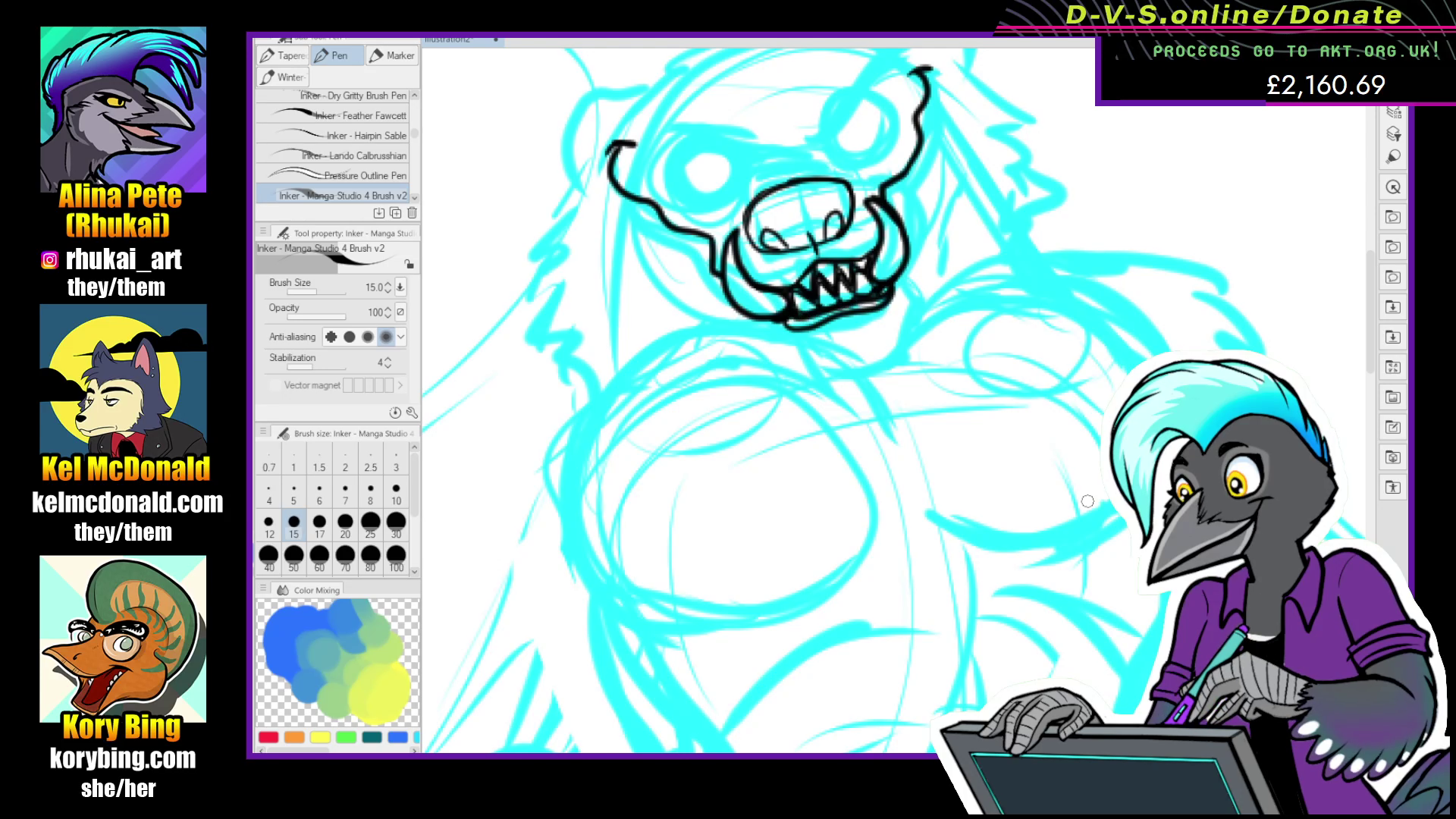The image size is (1456, 819).
Task: Click the duplicate sub tool icon
Action: [395, 213]
